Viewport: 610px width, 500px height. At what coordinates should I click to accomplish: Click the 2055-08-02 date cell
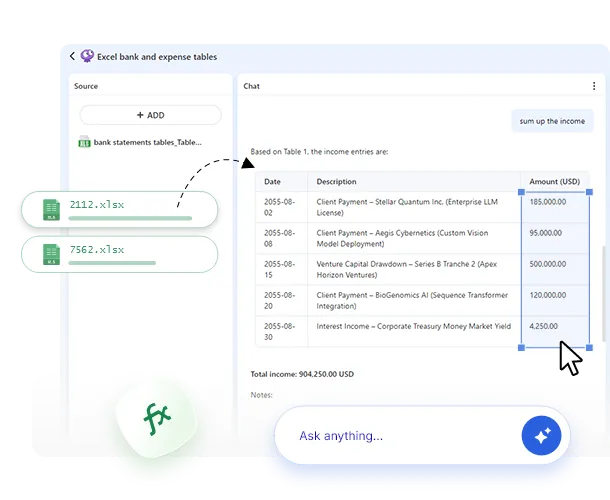coord(282,207)
